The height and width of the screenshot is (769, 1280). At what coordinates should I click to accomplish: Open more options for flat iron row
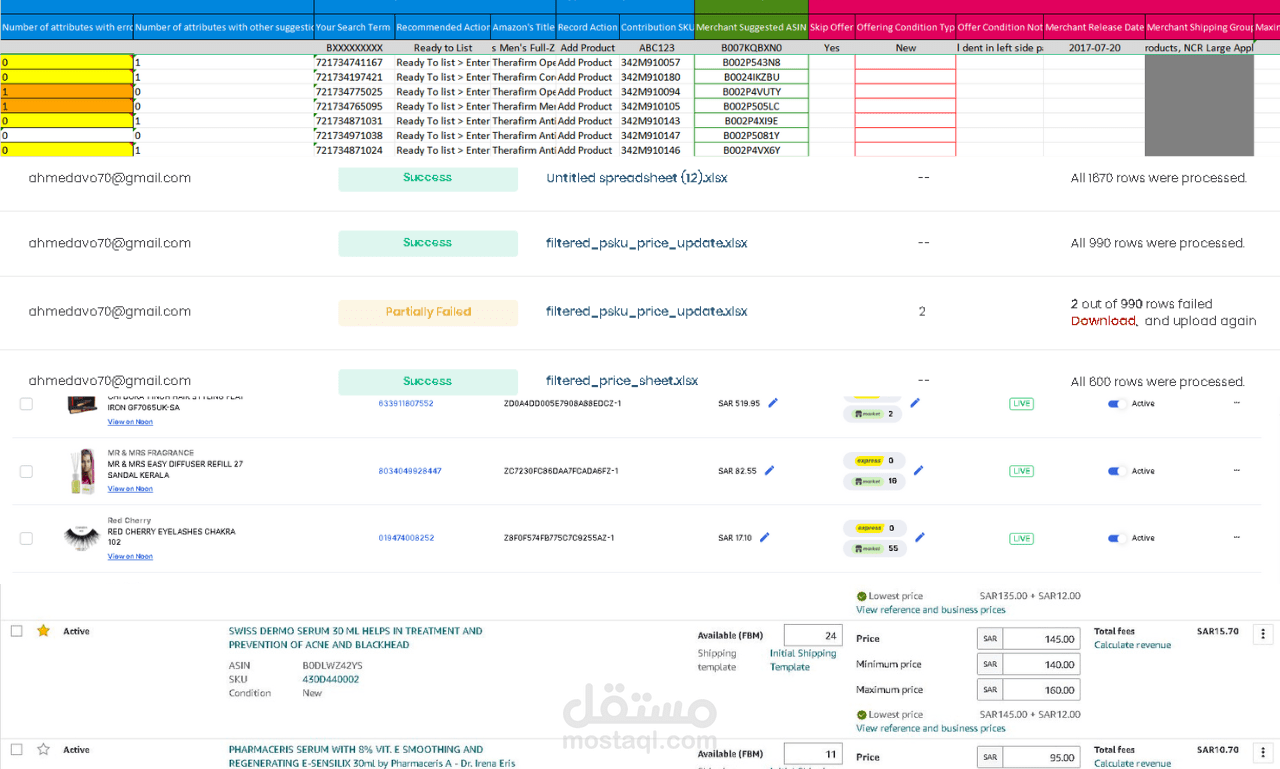[1237, 403]
